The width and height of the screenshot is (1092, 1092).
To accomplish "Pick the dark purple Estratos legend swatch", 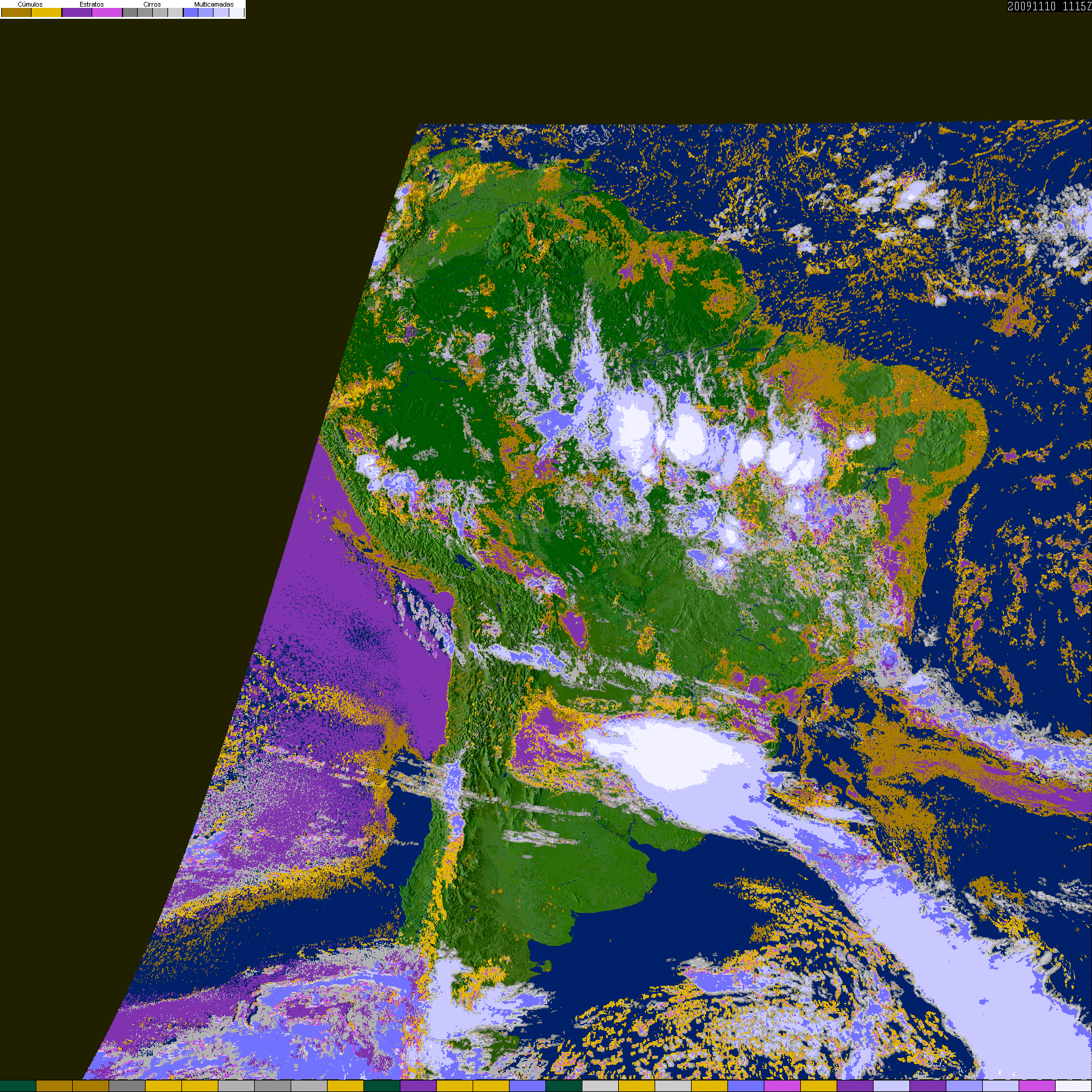I will [77, 13].
